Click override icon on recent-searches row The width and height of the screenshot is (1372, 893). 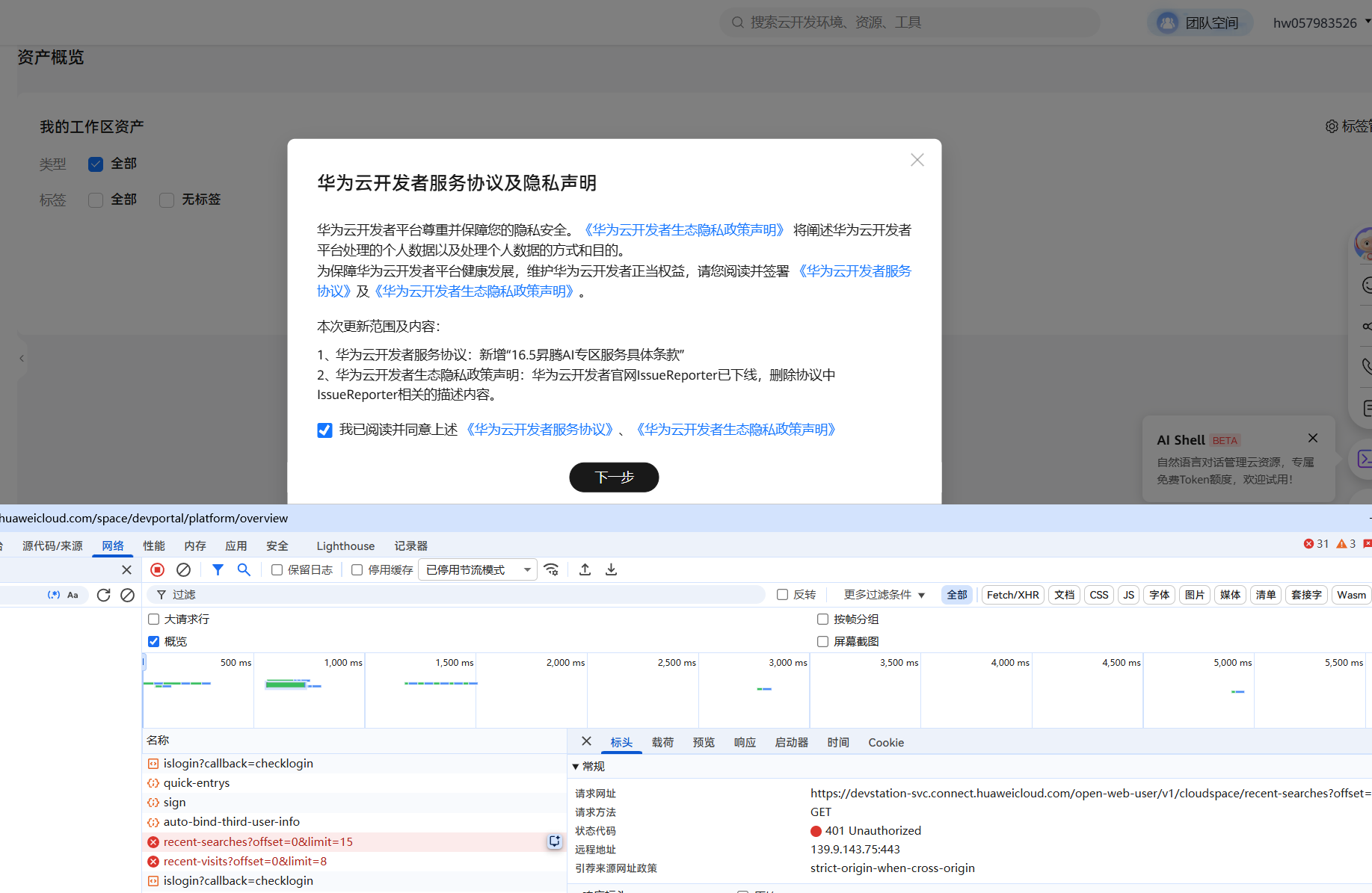555,841
